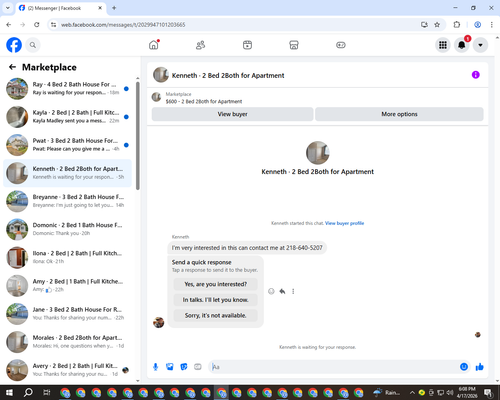Focus the Aa message input field
The height and width of the screenshot is (400, 500).
pyautogui.click(x=333, y=367)
